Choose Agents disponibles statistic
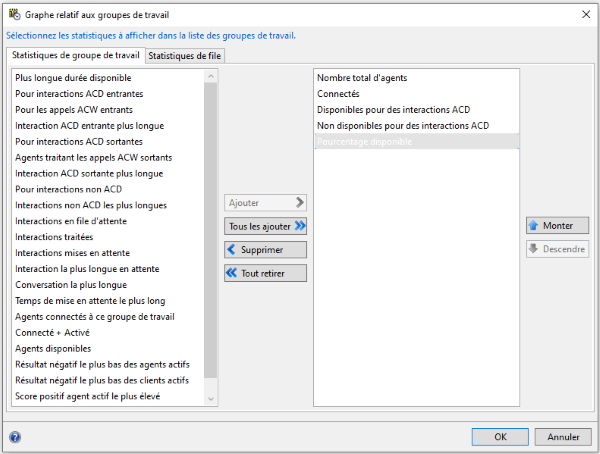 coord(53,349)
